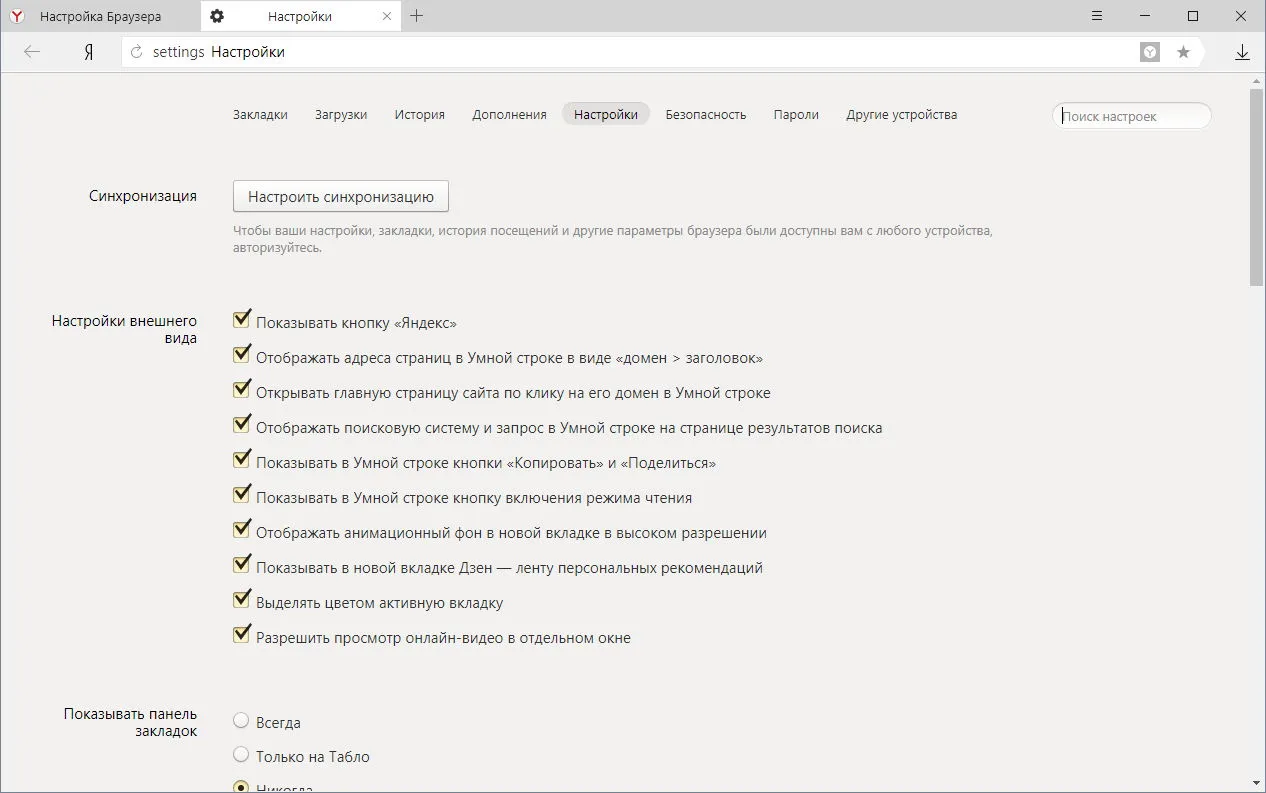Screen dimensions: 1266x793
Task: Disable Дзен feed in new tab checkbox
Action: tap(241, 564)
